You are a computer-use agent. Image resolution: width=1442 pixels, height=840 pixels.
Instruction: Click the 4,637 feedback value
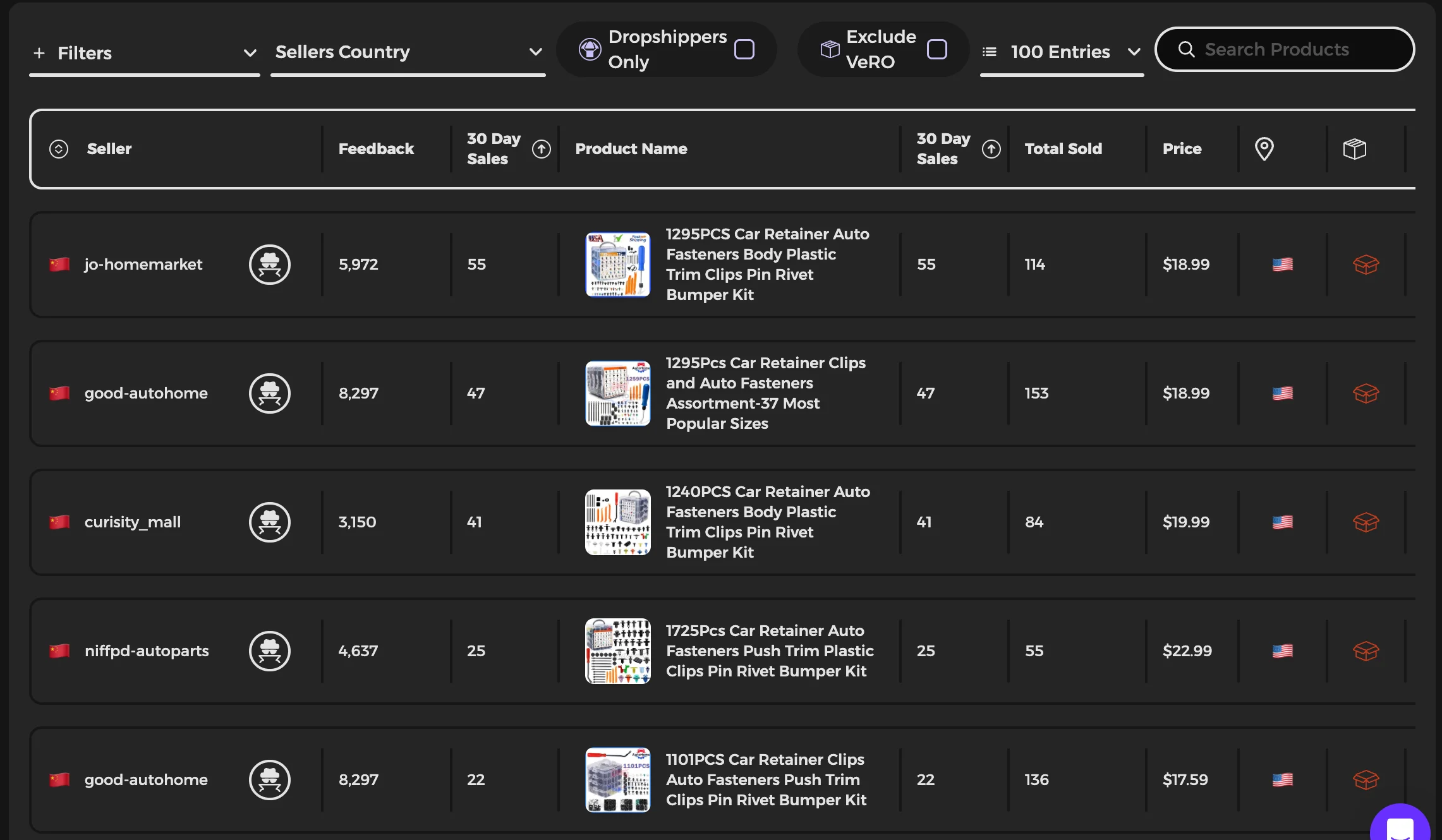(358, 651)
